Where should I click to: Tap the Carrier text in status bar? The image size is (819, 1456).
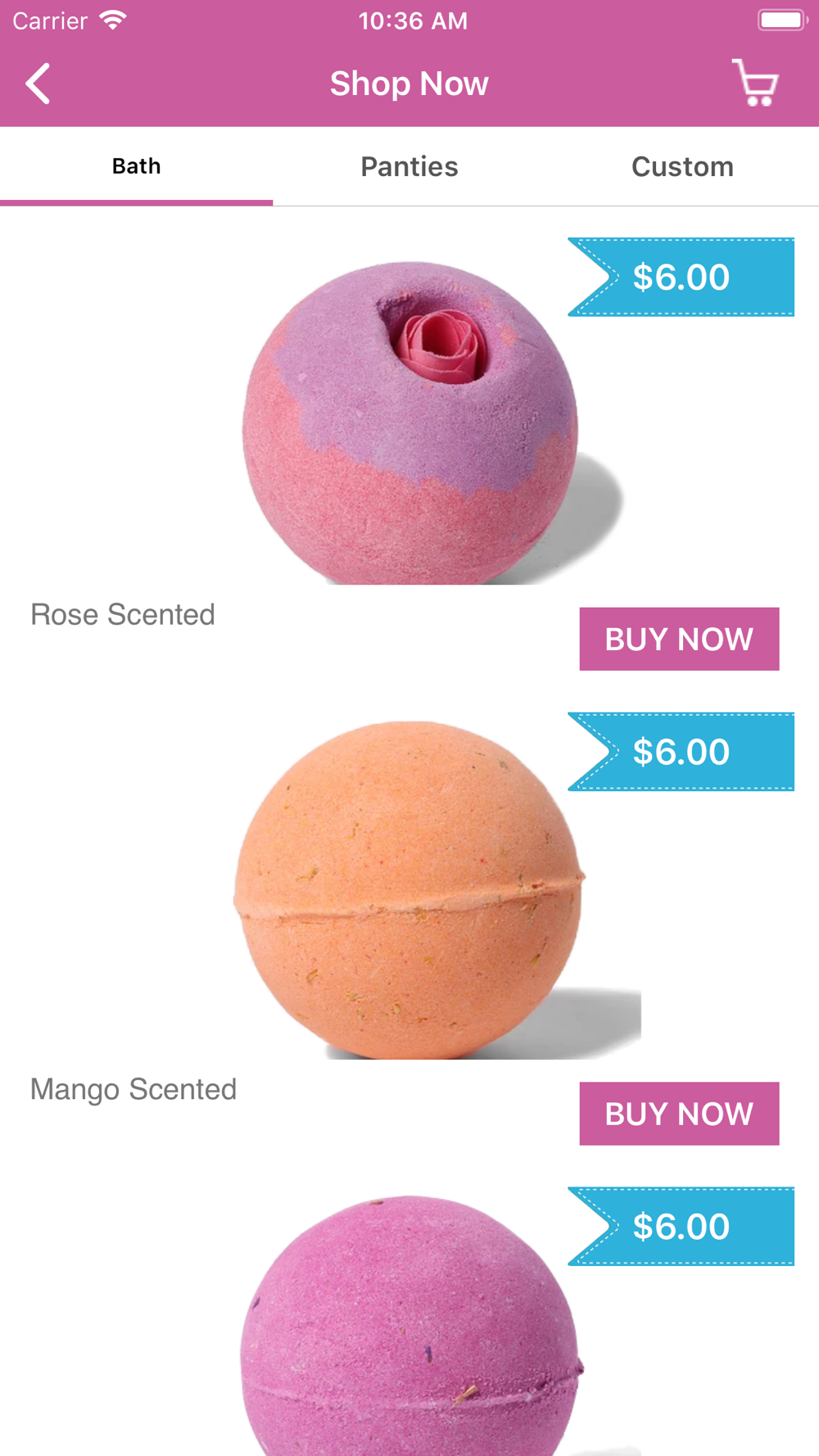50,20
